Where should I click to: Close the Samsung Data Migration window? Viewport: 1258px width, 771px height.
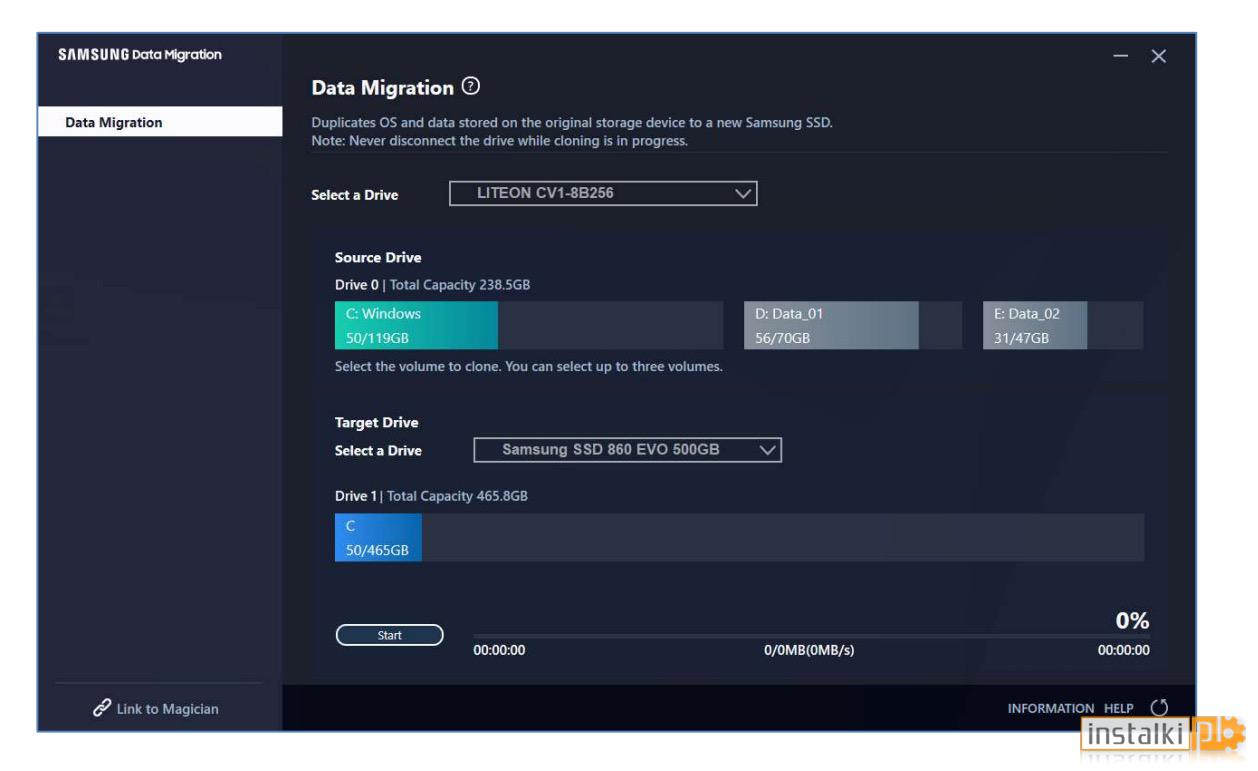point(1159,57)
